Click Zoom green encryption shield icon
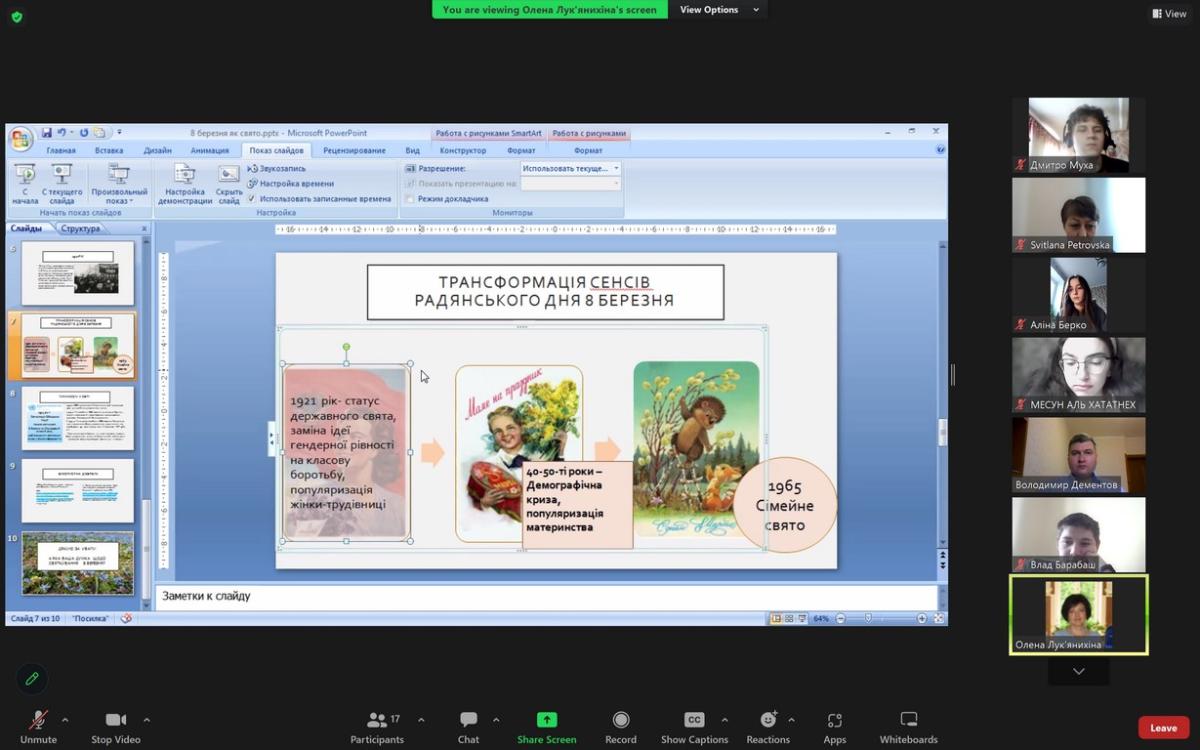Viewport: 1200px width, 750px height. [x=17, y=16]
